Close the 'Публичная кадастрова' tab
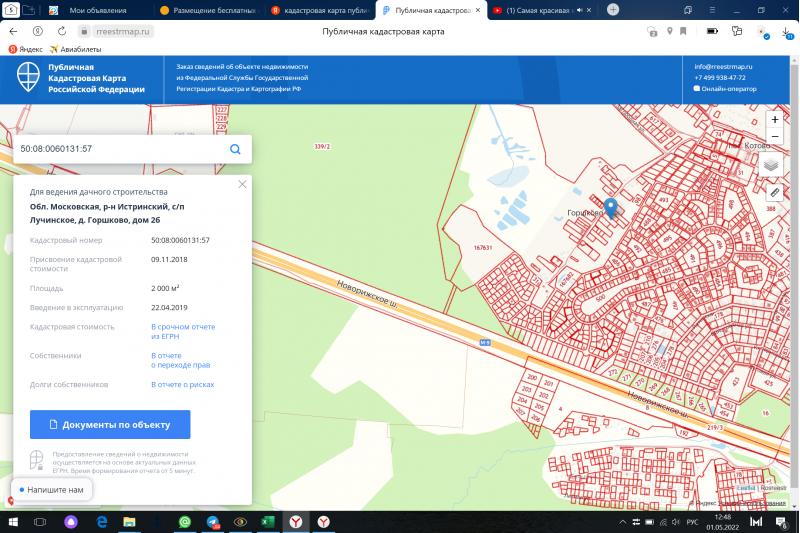 [478, 10]
